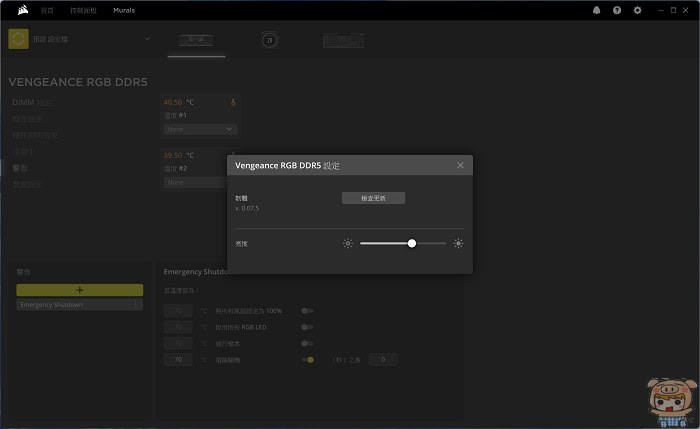This screenshot has width=700, height=429.
Task: Select the keyboard device thumbnail
Action: click(x=343, y=41)
